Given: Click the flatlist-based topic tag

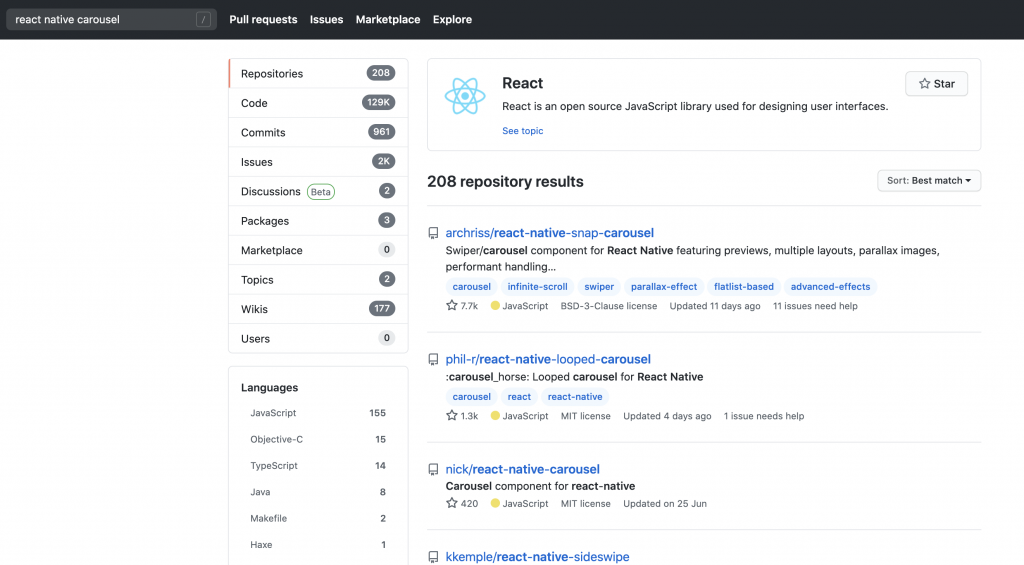Looking at the screenshot, I should point(743,286).
